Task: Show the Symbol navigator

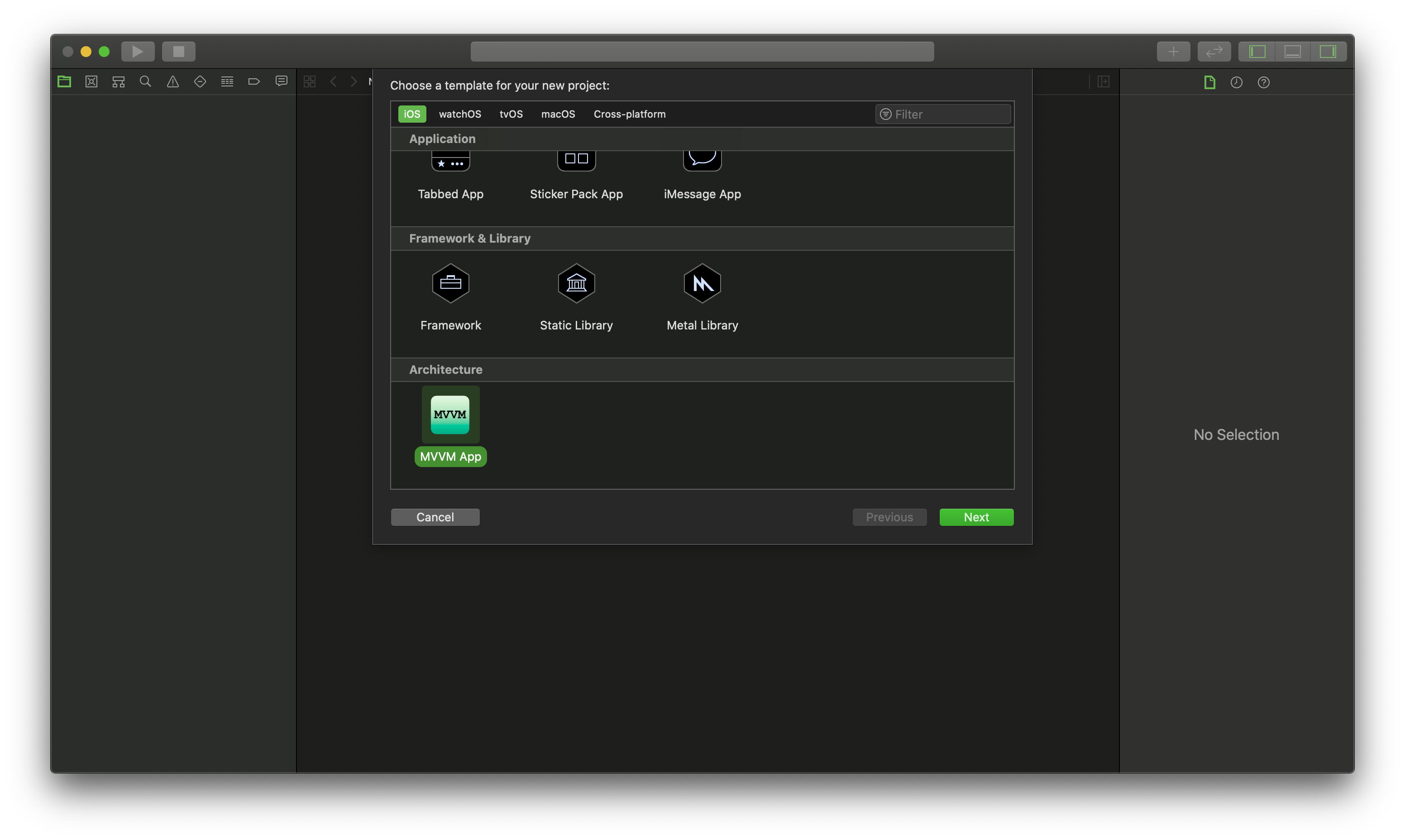Action: click(x=118, y=81)
